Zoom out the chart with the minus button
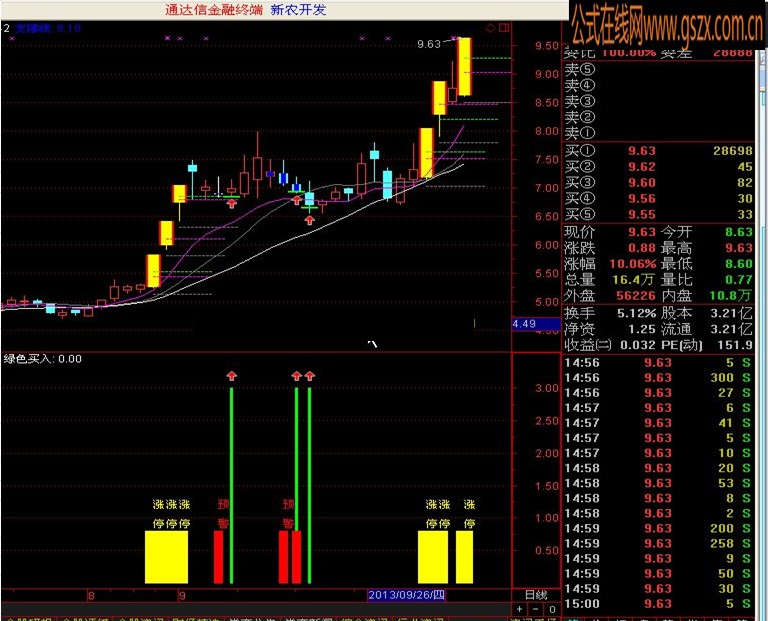Image resolution: width=768 pixels, height=621 pixels. [535, 609]
